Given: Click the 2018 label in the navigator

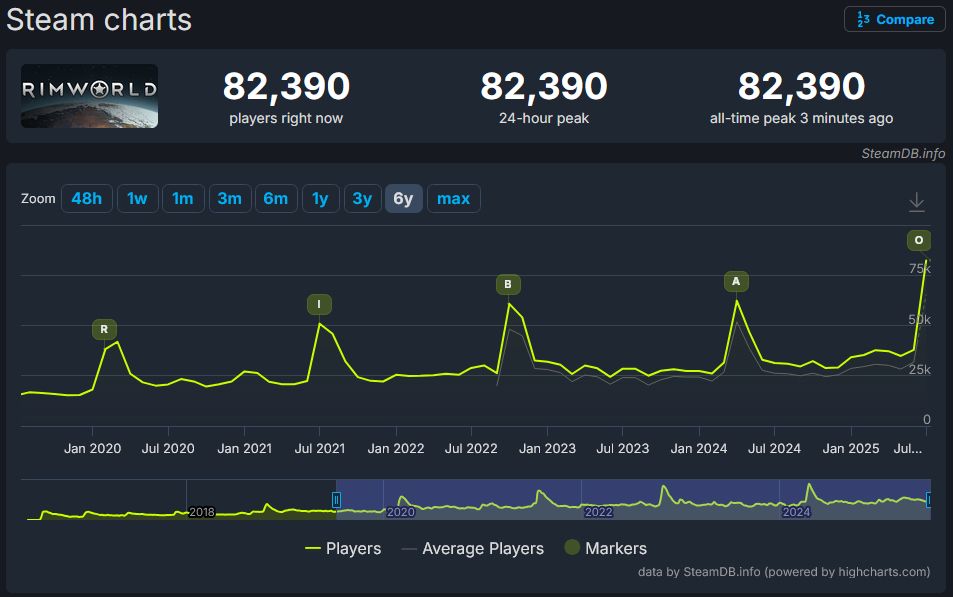Looking at the screenshot, I should tap(202, 512).
